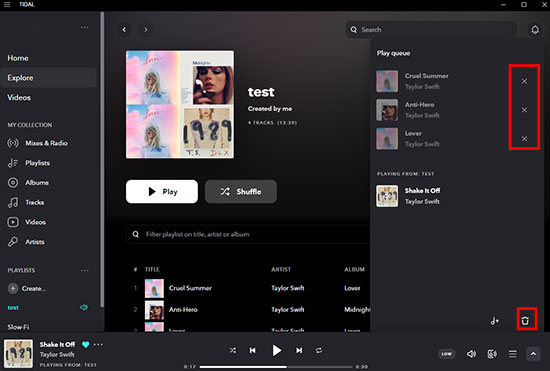Click the Mixes & Radio icon

(13, 143)
